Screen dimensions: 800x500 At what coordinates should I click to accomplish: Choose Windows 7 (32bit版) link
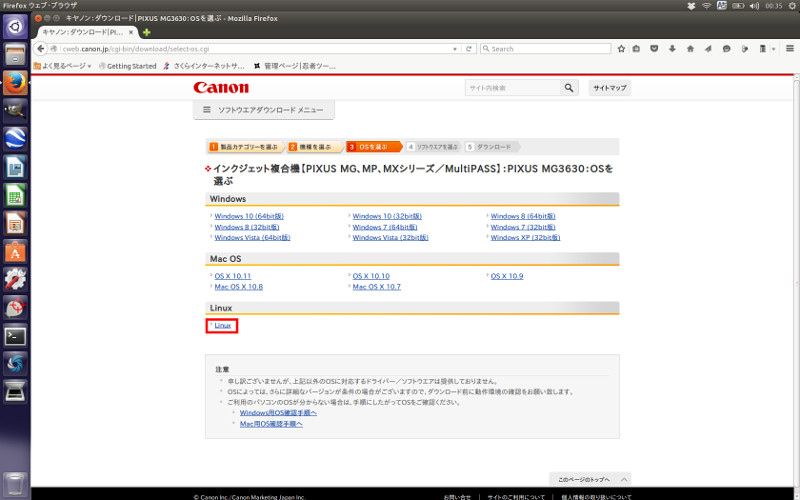pos(523,227)
